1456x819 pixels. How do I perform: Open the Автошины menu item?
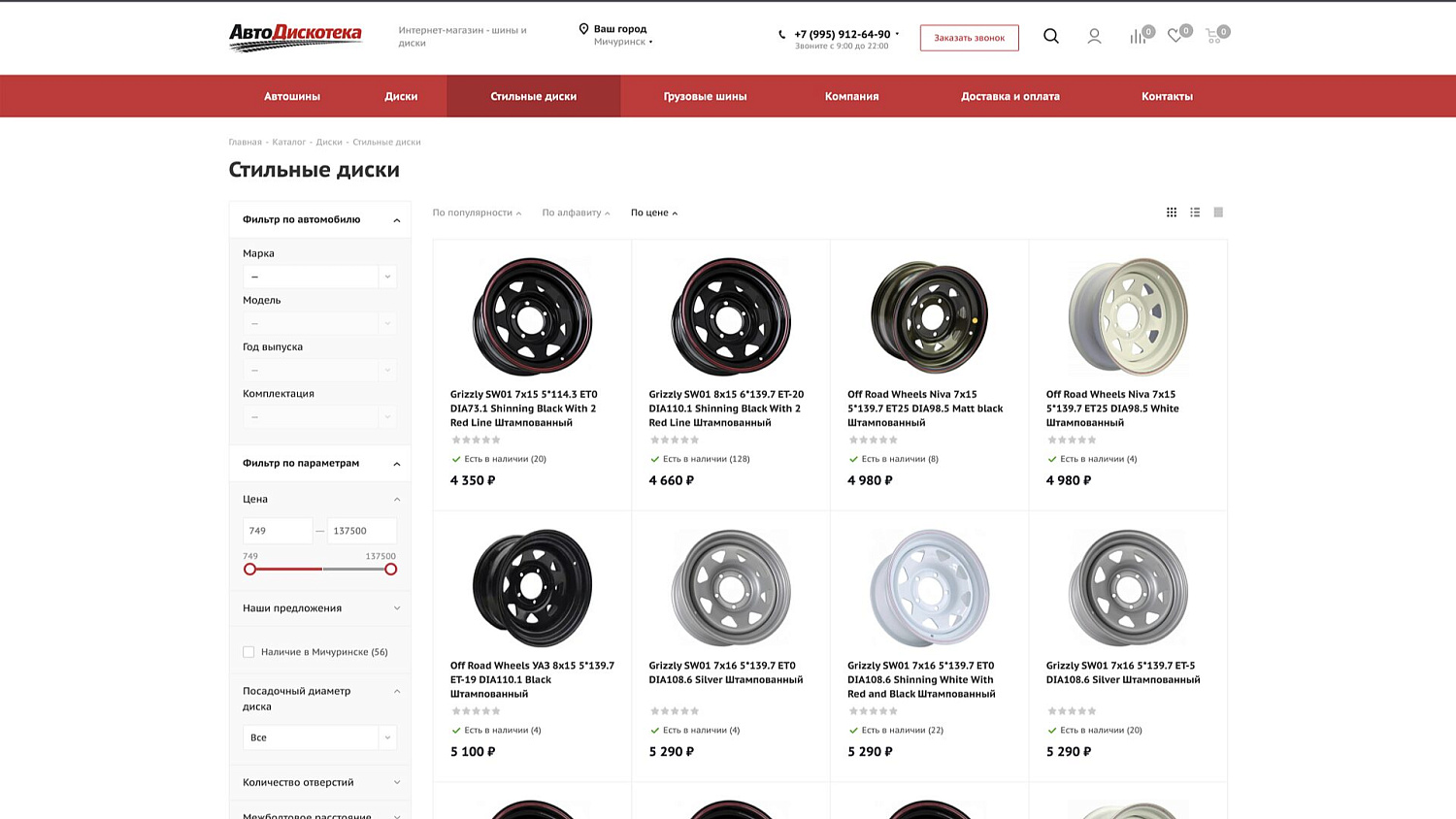[292, 96]
